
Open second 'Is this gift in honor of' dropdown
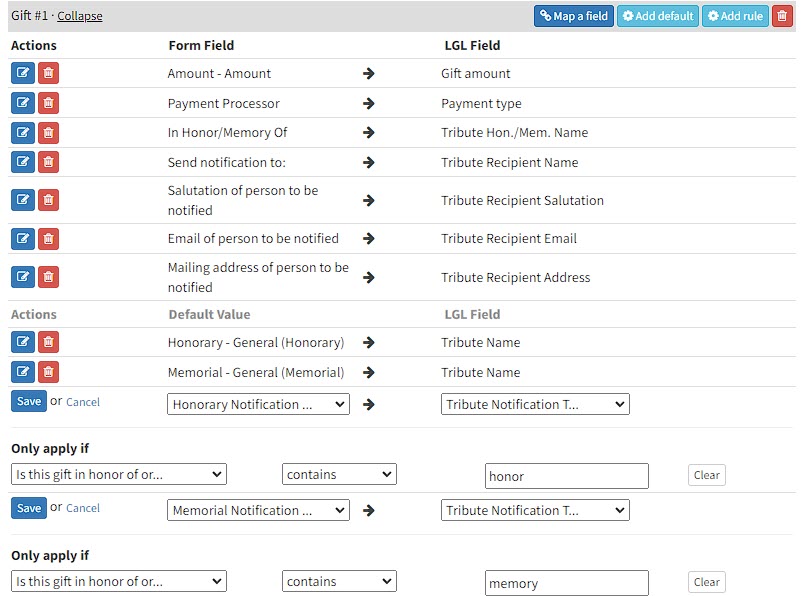point(119,581)
